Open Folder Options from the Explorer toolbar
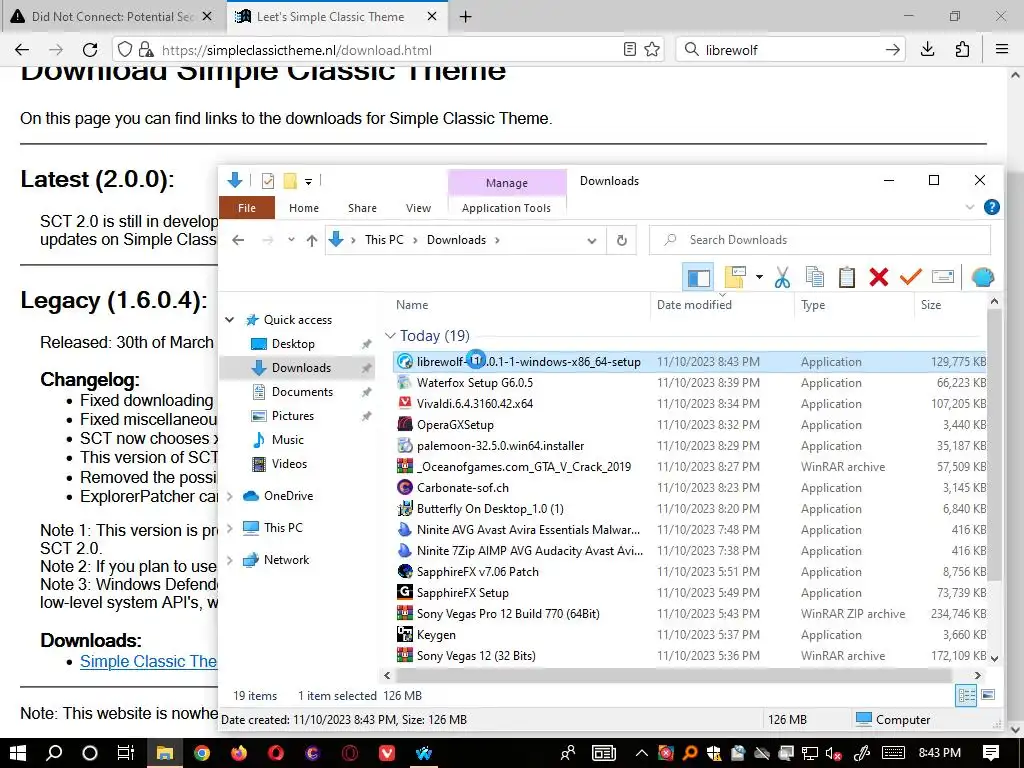 coord(735,278)
